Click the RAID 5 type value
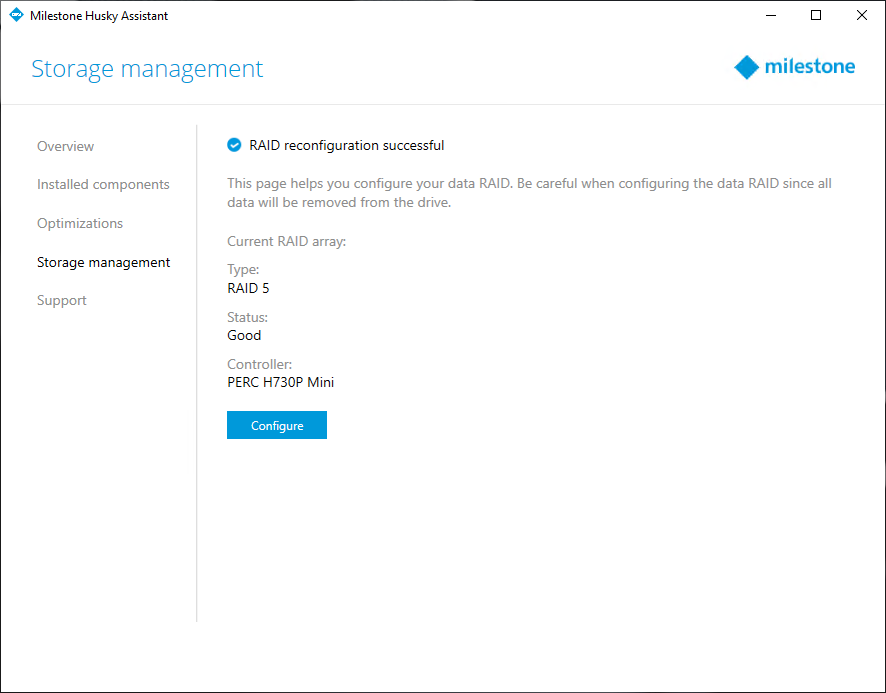Viewport: 886px width, 693px height. (x=248, y=288)
